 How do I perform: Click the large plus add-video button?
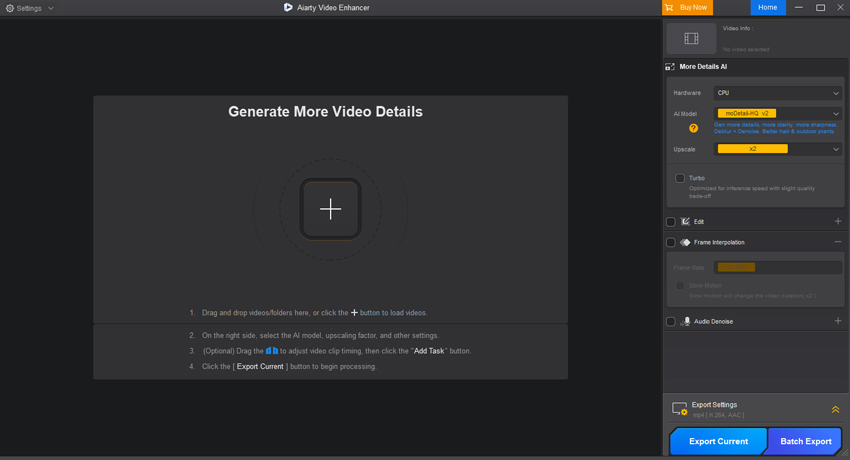pos(330,209)
